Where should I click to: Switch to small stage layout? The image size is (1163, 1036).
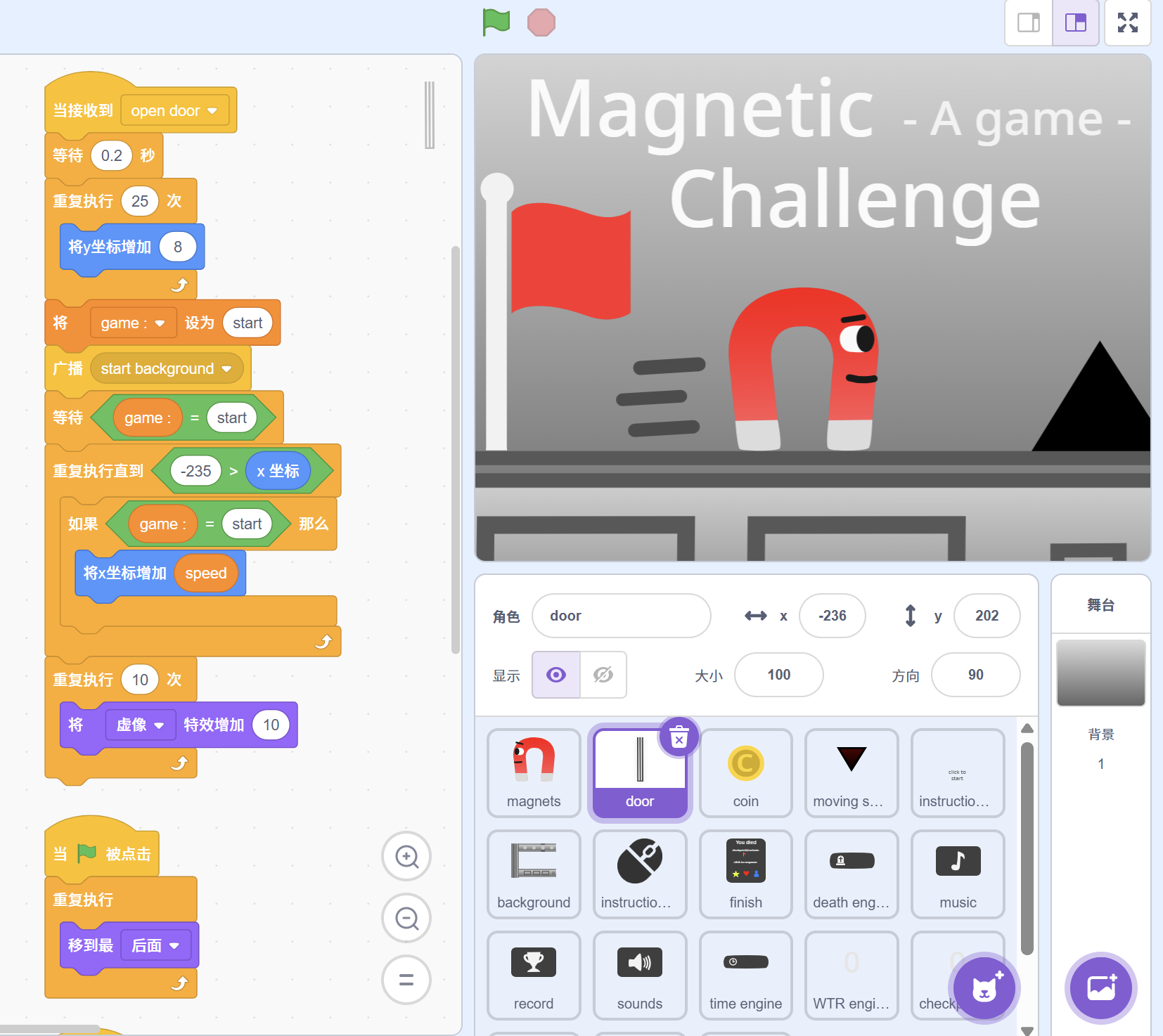1029,23
